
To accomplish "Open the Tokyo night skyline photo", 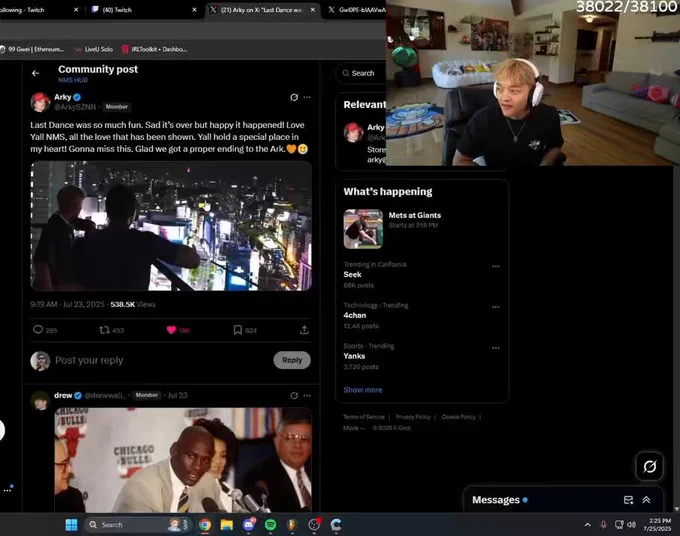I will point(171,226).
